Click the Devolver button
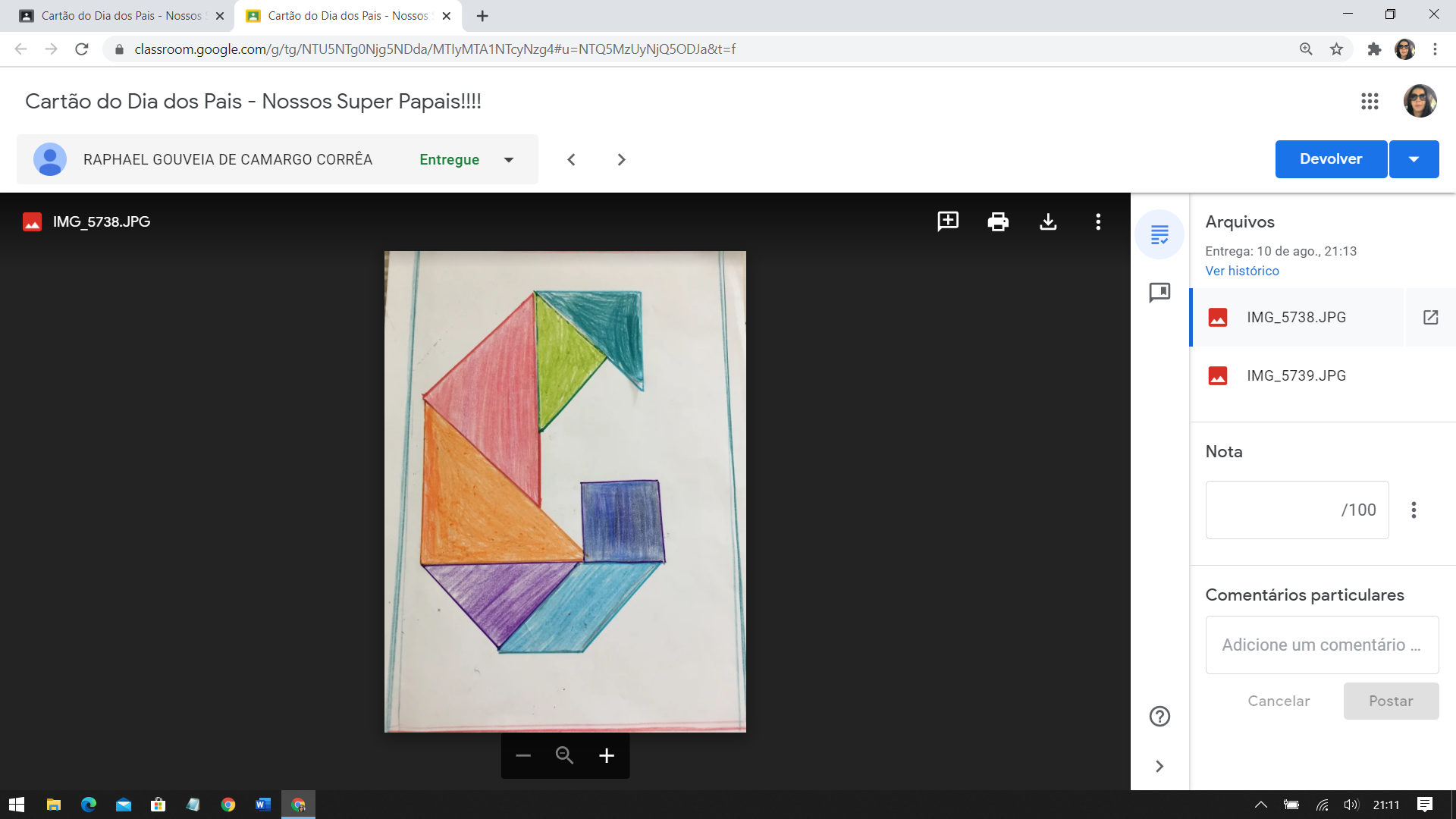Screen dimensions: 1456x819 pos(1331,159)
